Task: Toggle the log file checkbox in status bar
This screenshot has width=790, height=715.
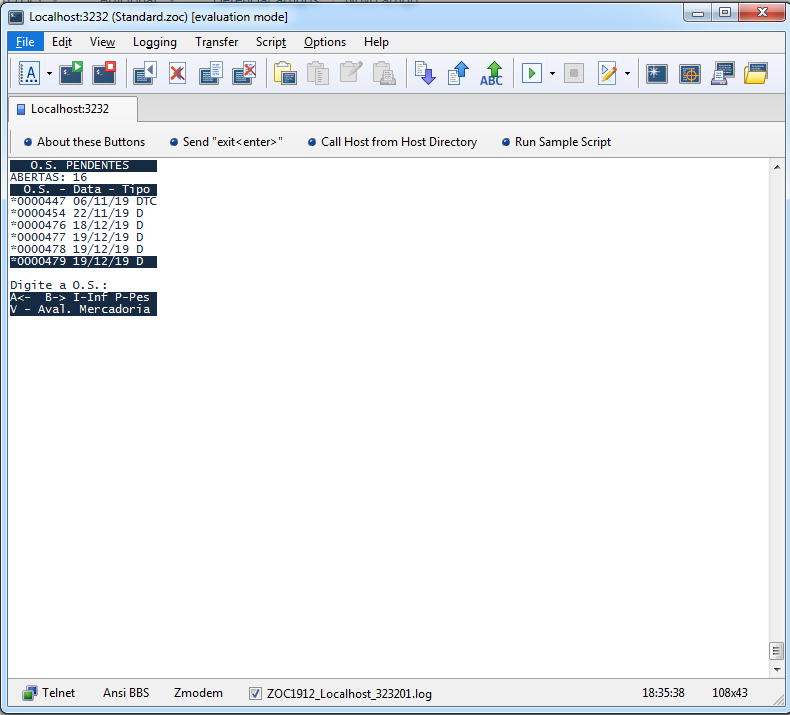Action: (255, 694)
